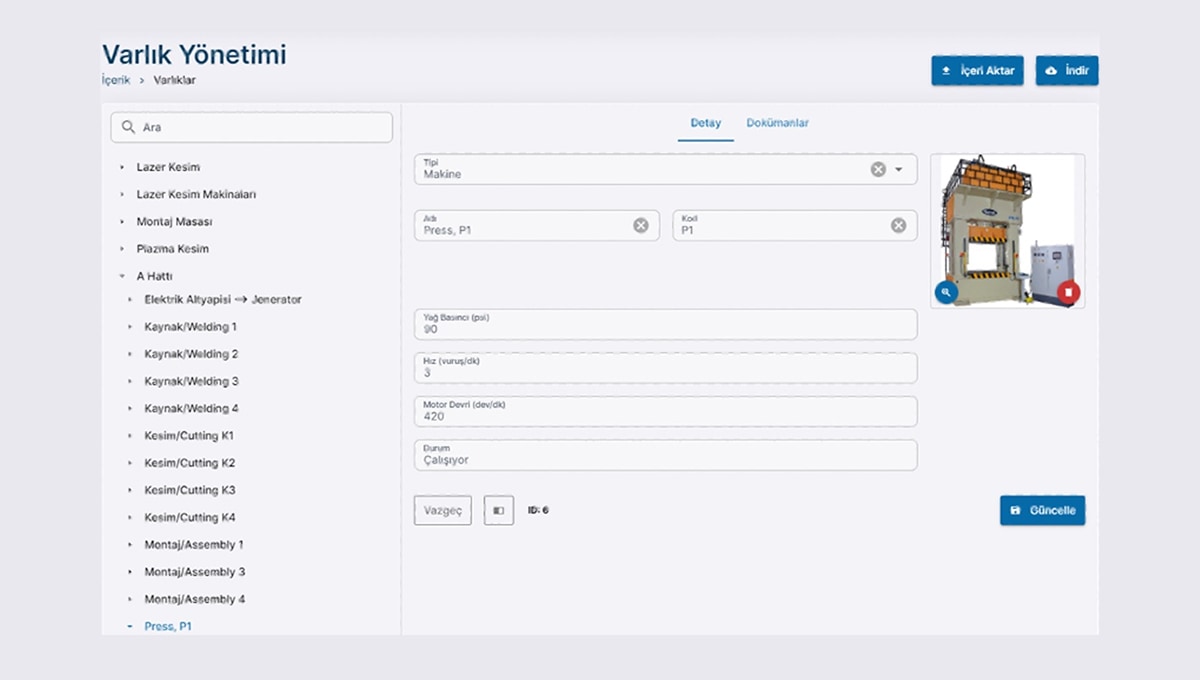This screenshot has height=680, width=1200.
Task: Clear the Adı field Press, P1
Action: pos(641,225)
